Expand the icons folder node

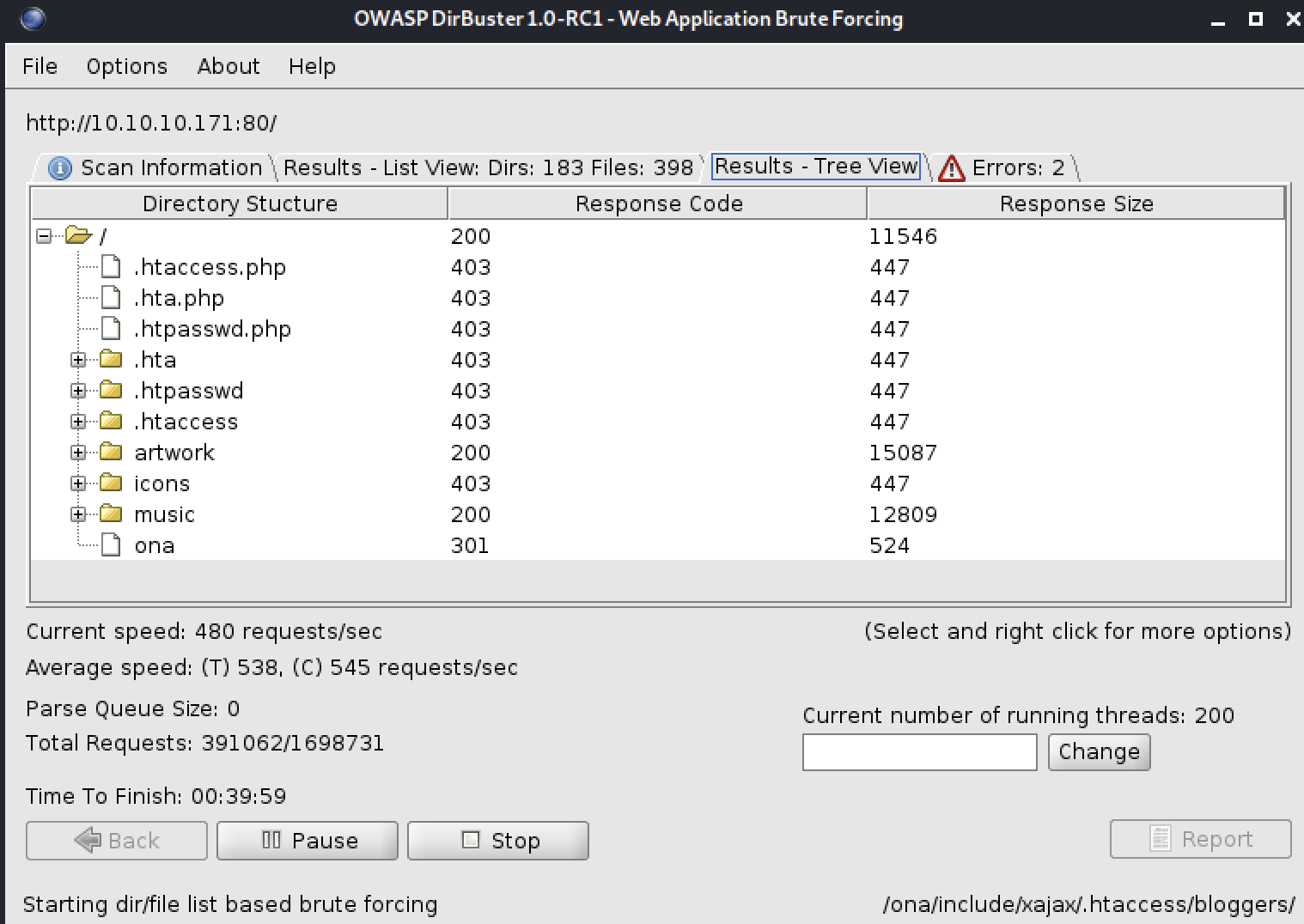tap(78, 483)
